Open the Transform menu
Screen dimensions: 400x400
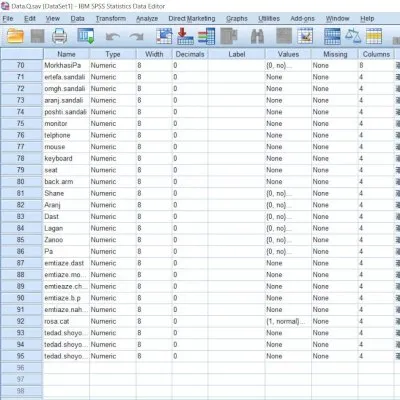(111, 19)
